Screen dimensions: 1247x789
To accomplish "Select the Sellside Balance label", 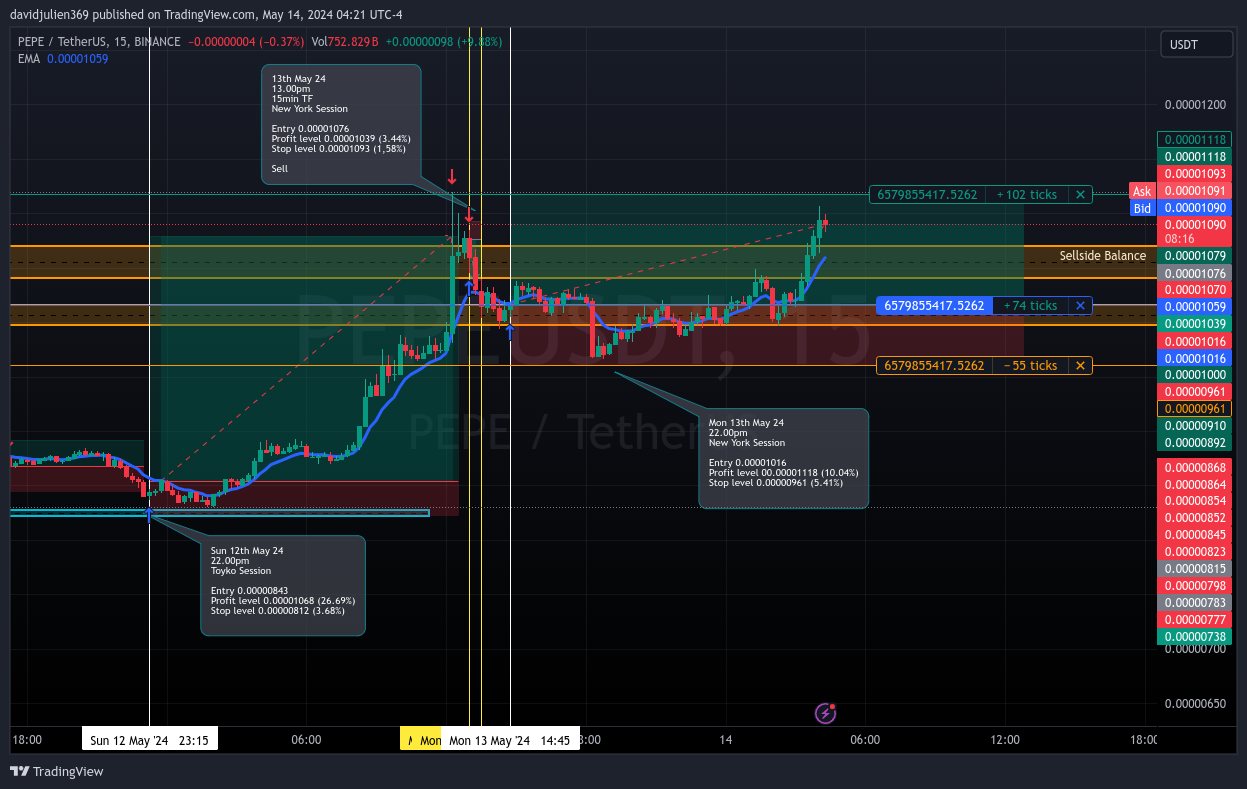I will 1103,256.
